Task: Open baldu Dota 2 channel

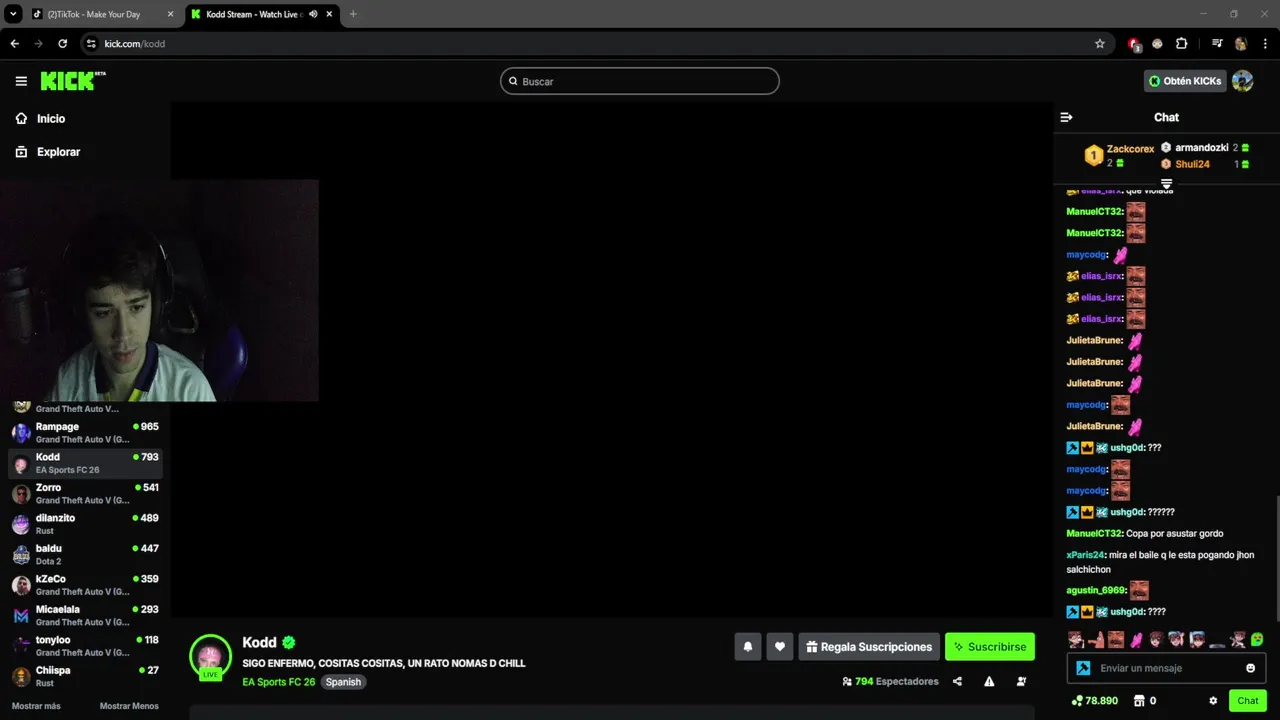Action: tap(85, 554)
